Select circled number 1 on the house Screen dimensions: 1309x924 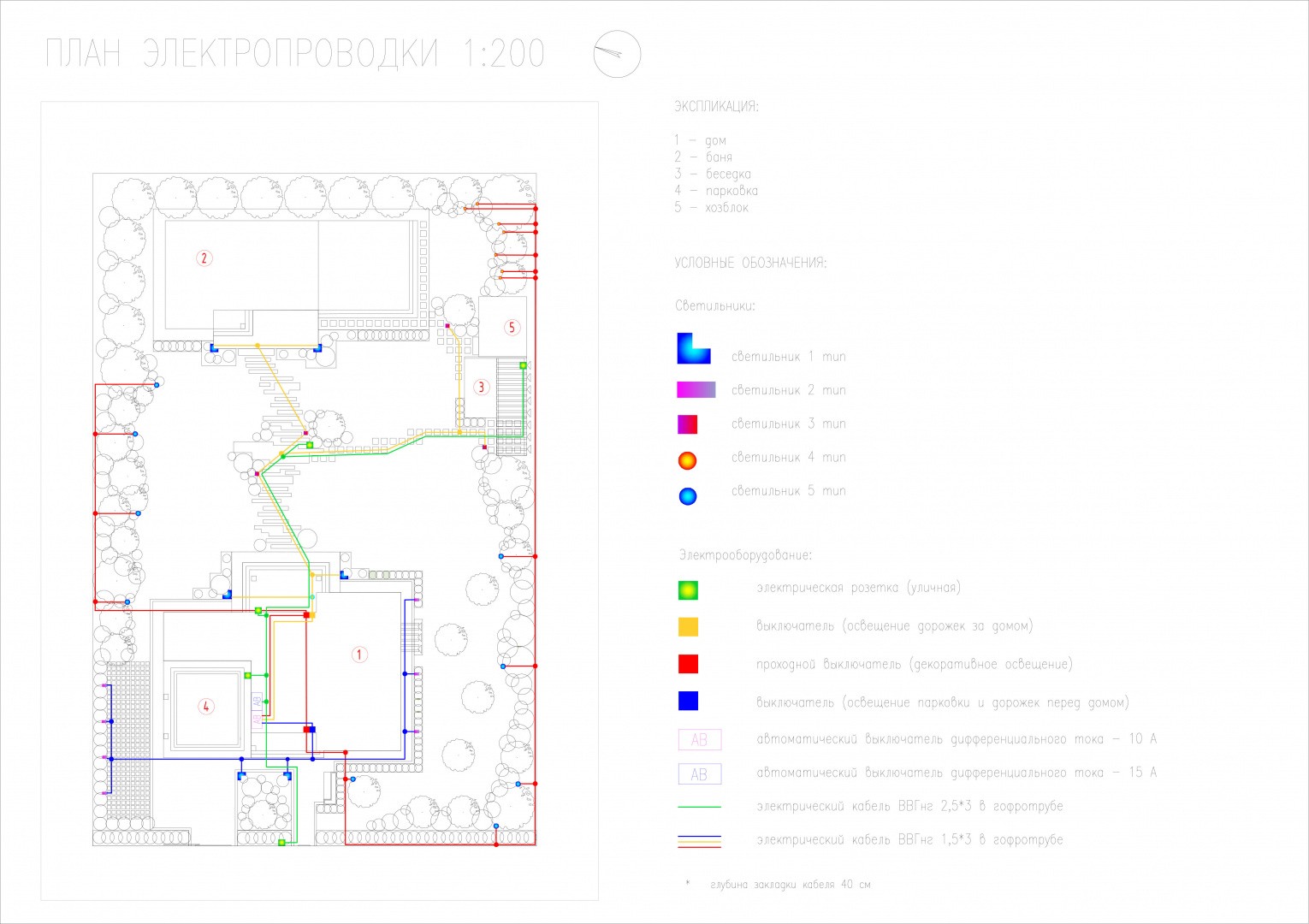360,654
